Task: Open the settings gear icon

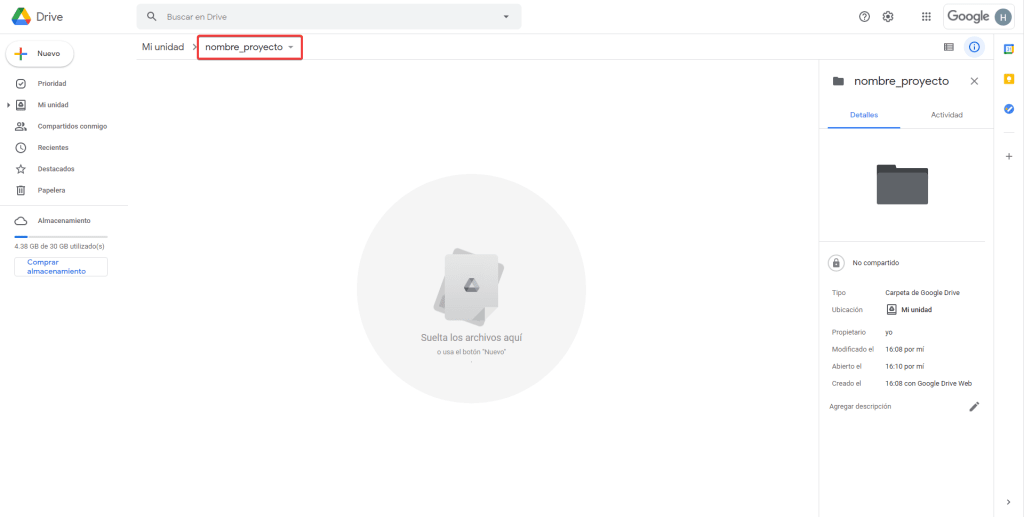Action: (888, 17)
